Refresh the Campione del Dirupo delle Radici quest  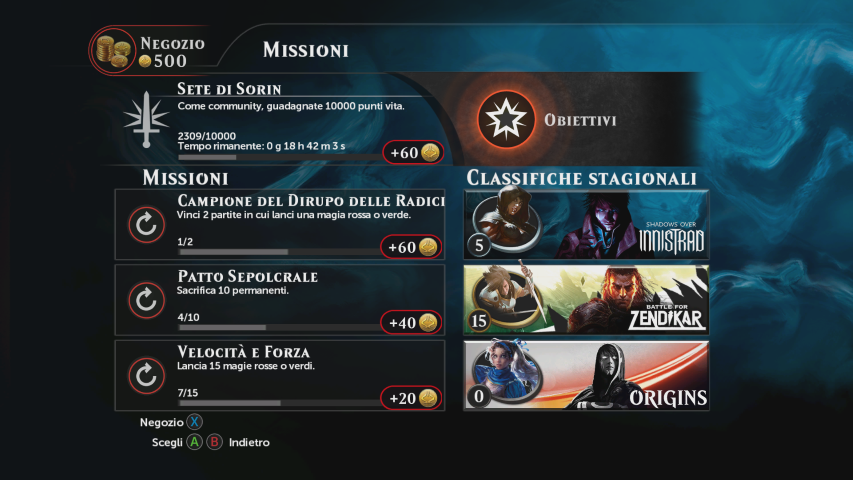point(146,224)
